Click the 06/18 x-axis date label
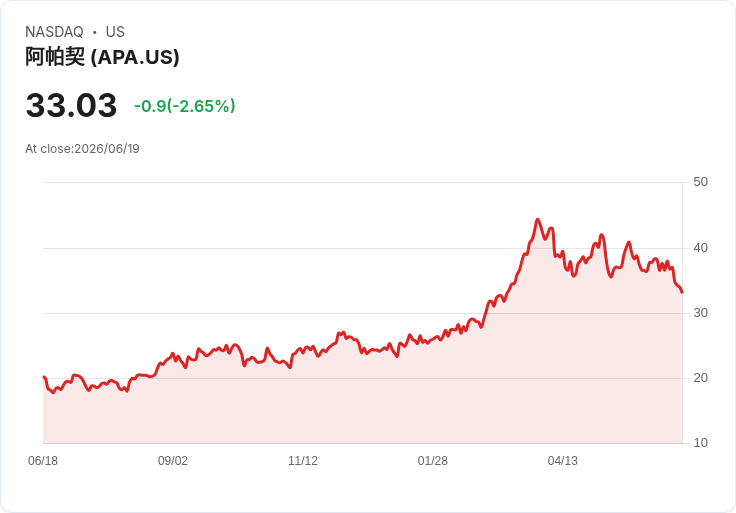The width and height of the screenshot is (736, 513). (x=43, y=461)
